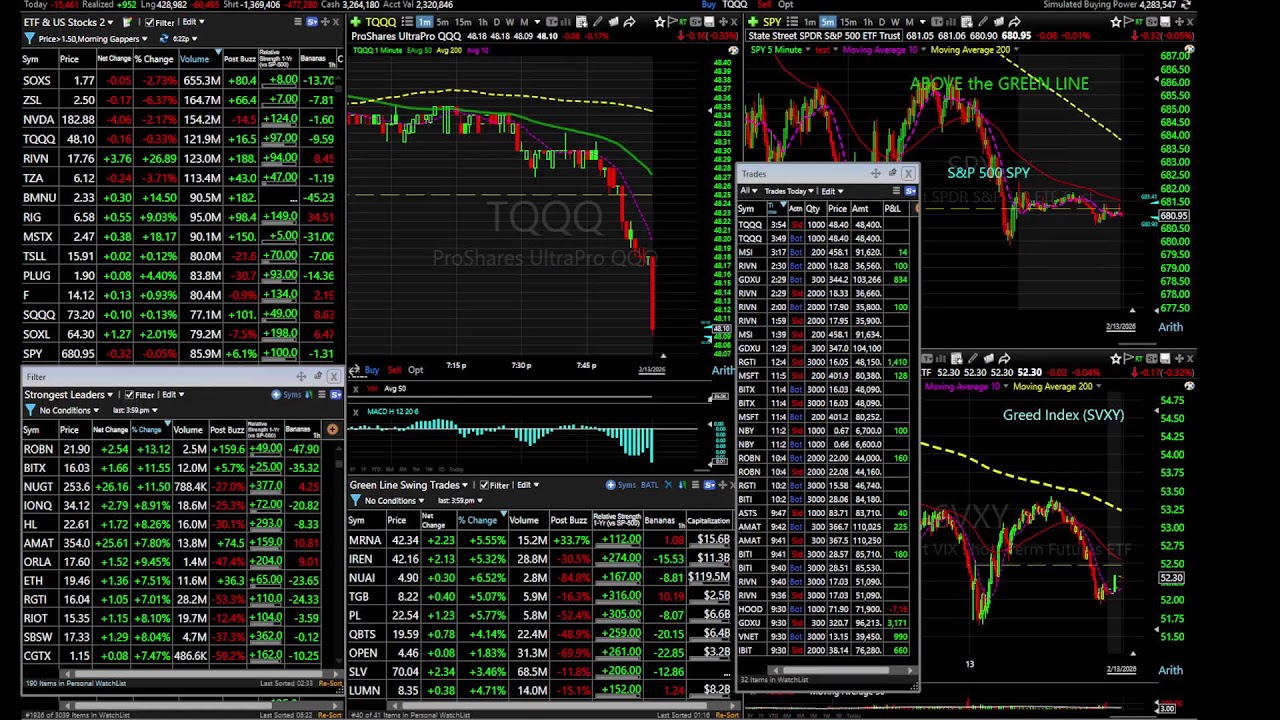Click the flag icon on TQQQ chart toolbar
Image resolution: width=1280 pixels, height=720 pixels.
tap(672, 22)
